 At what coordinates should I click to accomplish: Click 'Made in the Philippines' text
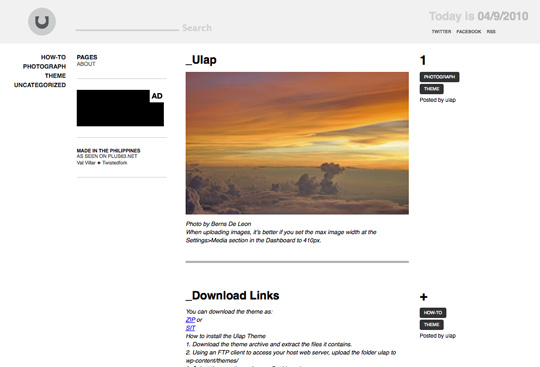pos(108,151)
